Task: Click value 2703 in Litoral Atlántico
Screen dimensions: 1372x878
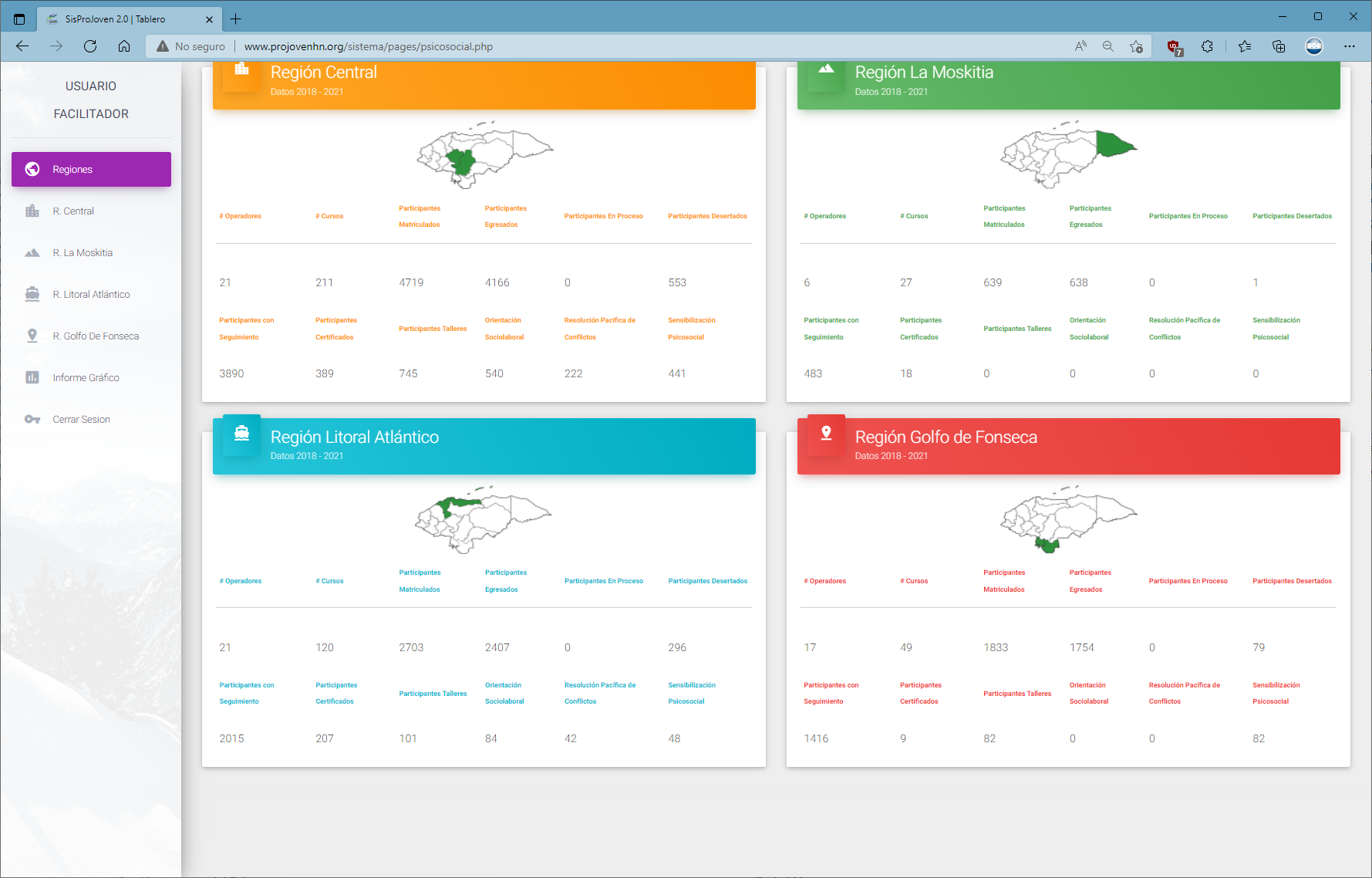Action: coord(411,647)
